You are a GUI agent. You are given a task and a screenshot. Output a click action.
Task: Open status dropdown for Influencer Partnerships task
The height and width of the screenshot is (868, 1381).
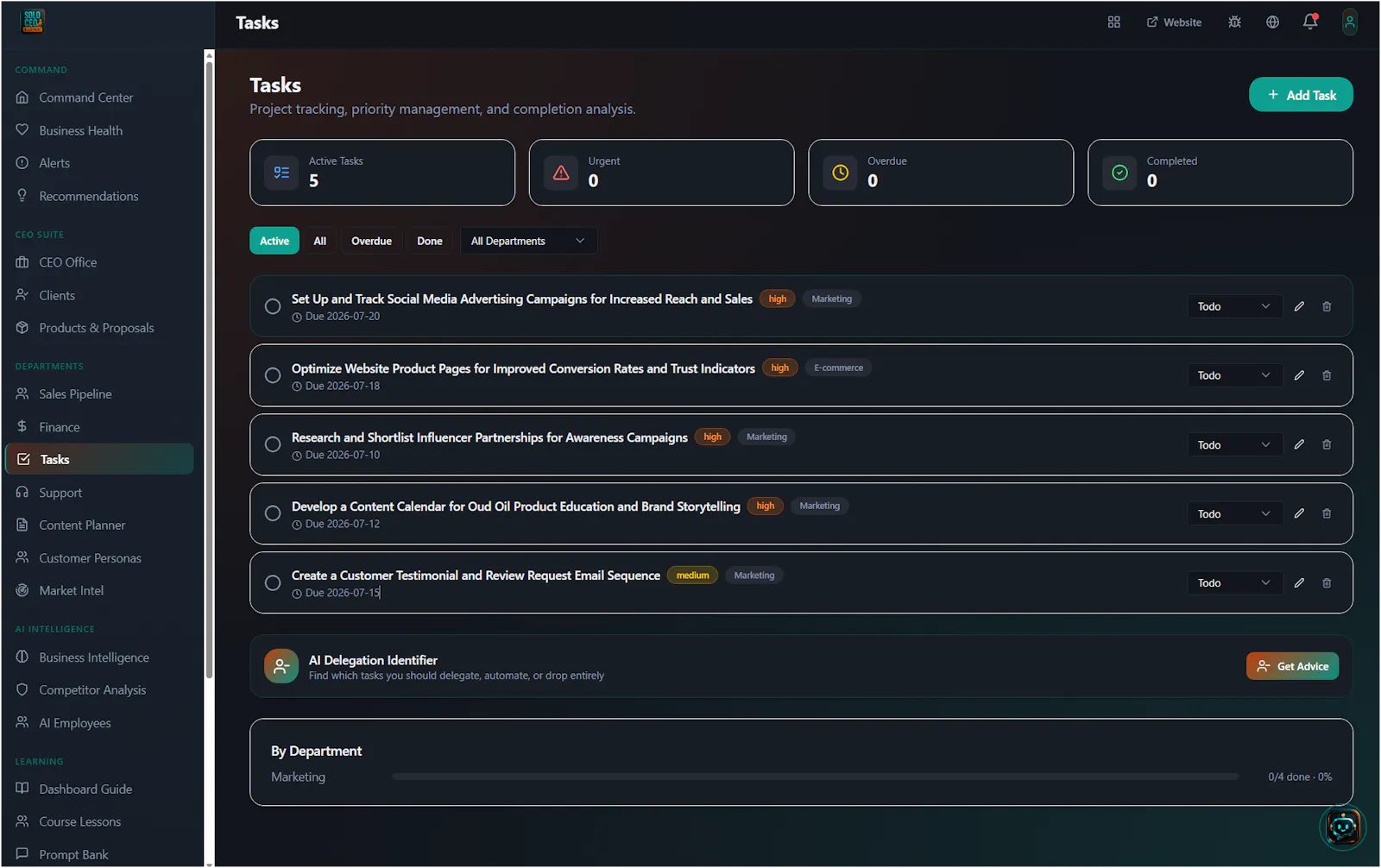click(1233, 444)
